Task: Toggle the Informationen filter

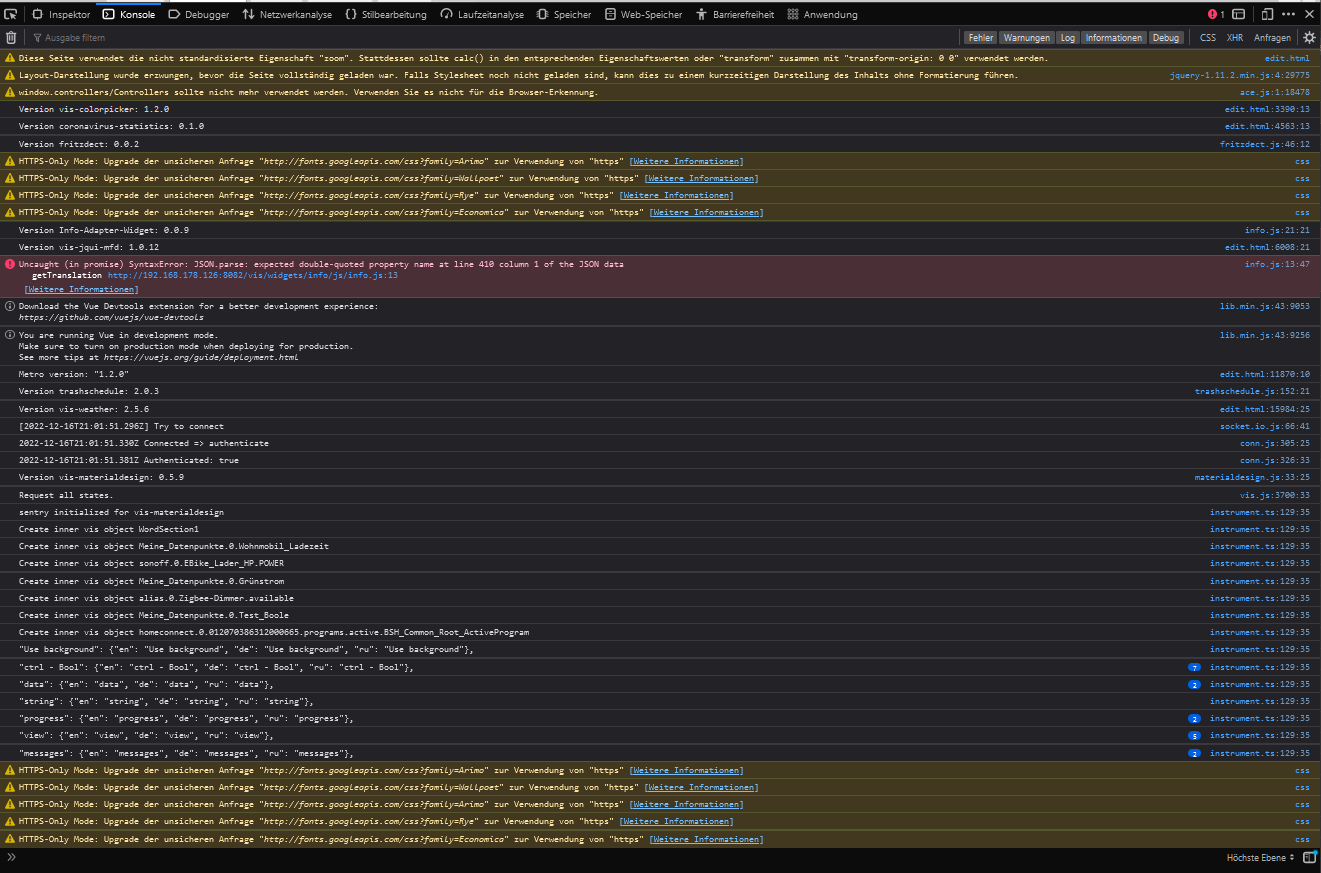Action: coord(1114,37)
